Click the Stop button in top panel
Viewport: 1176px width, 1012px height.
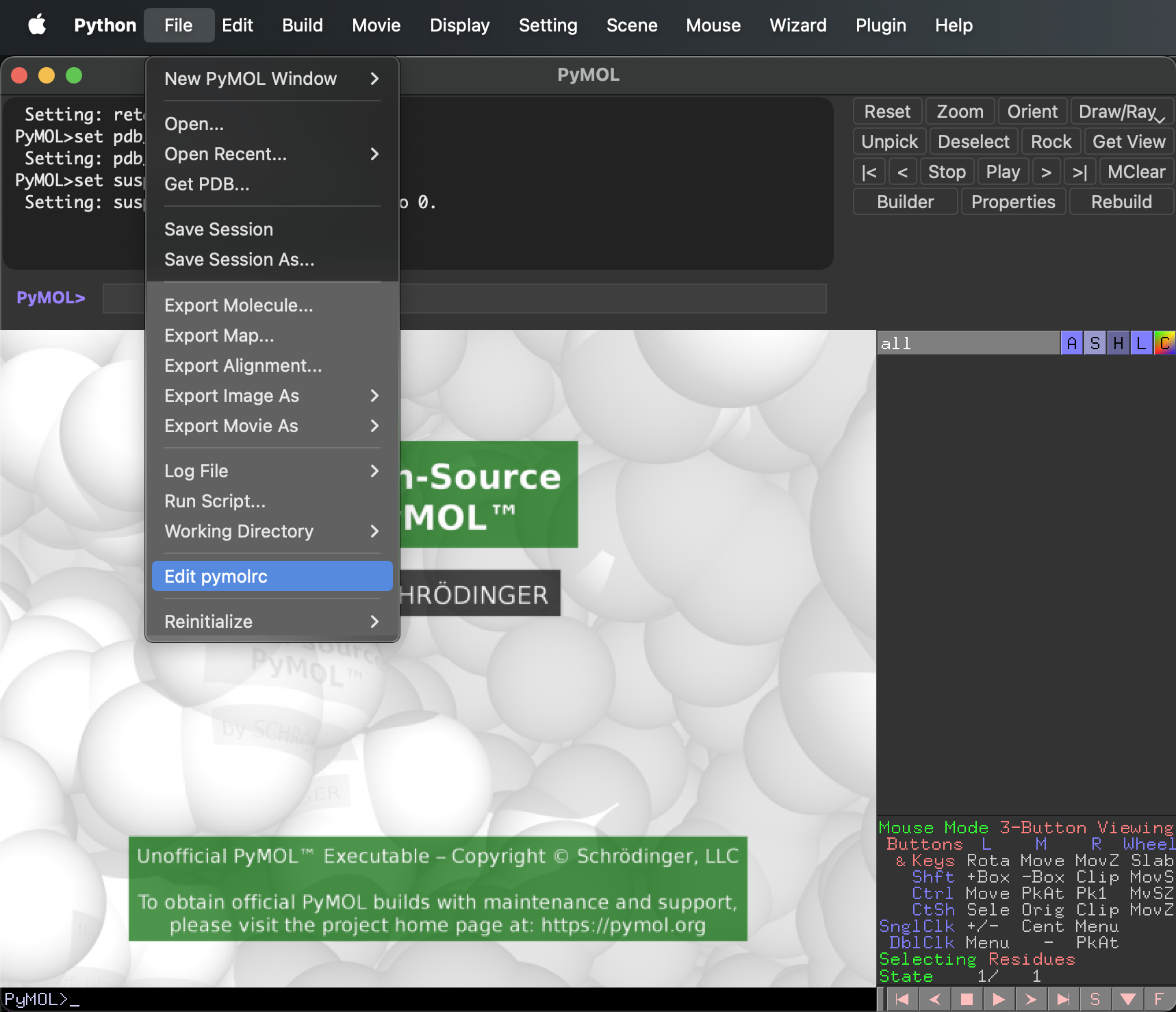pyautogui.click(x=947, y=172)
